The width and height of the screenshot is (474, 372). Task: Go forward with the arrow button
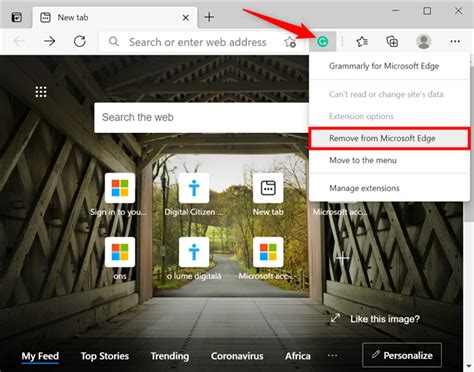pyautogui.click(x=49, y=42)
